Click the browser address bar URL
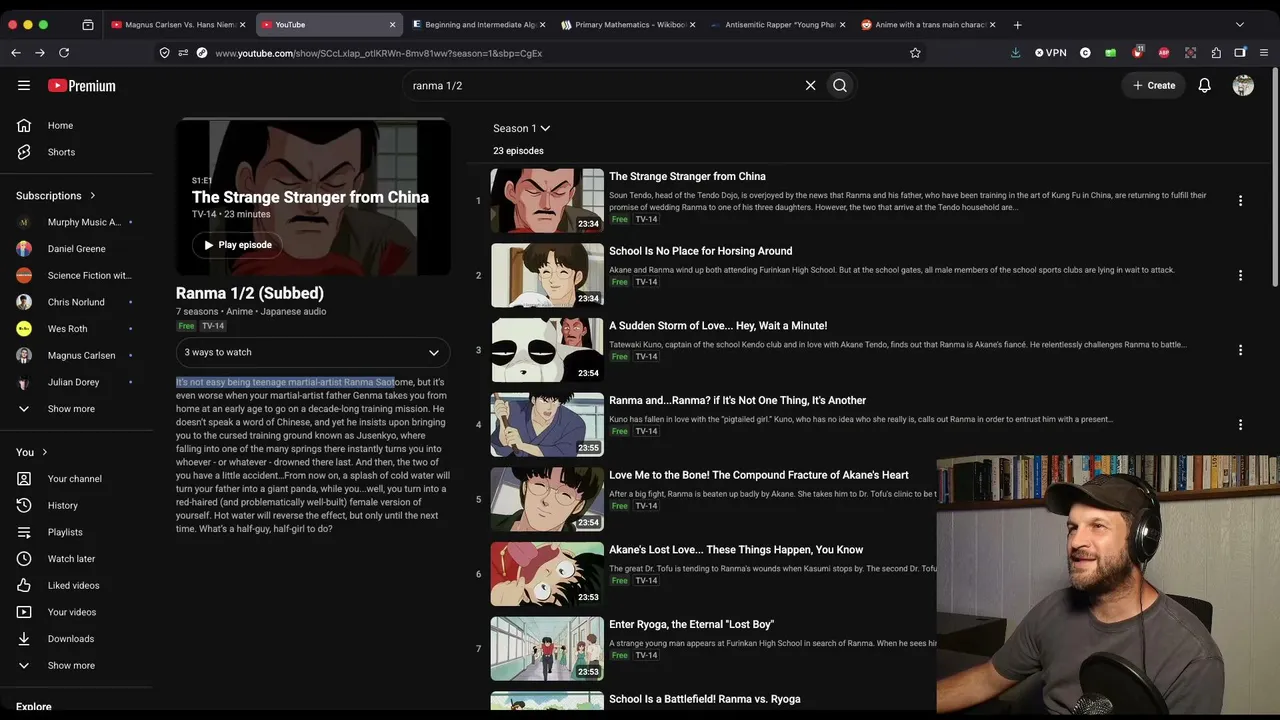 click(x=378, y=53)
